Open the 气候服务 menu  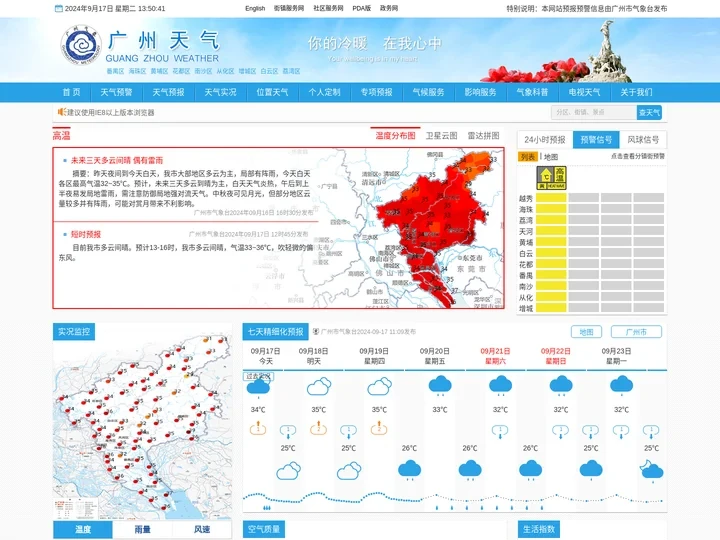point(428,92)
